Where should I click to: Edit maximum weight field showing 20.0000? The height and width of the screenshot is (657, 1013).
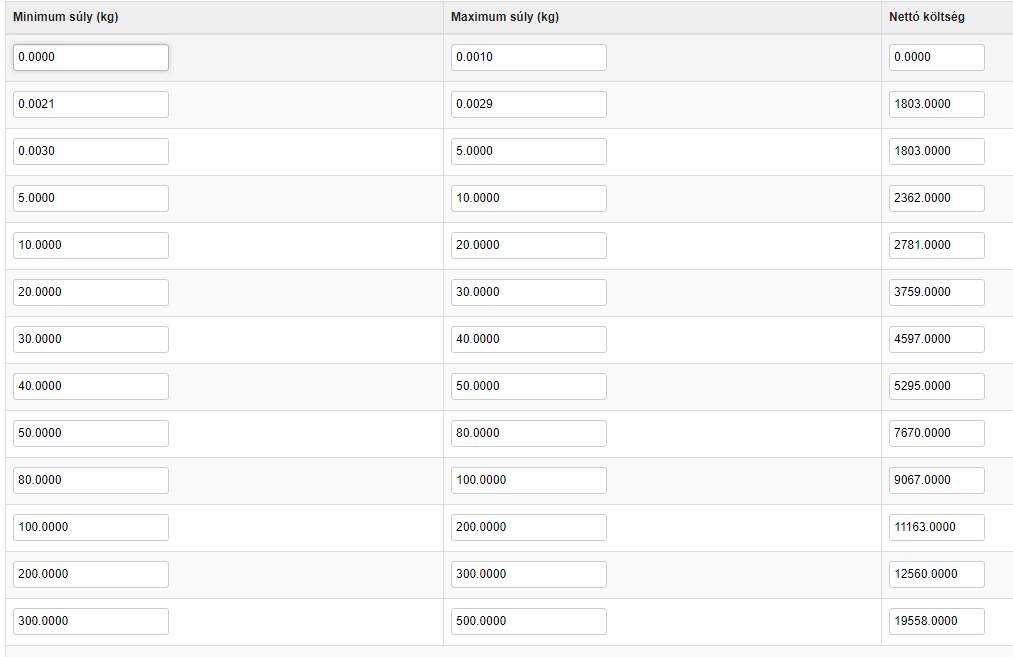[528, 245]
